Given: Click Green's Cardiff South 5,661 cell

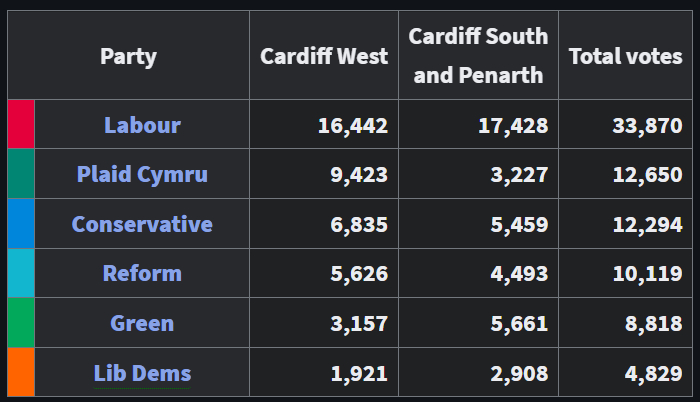Looking at the screenshot, I should click(519, 323).
